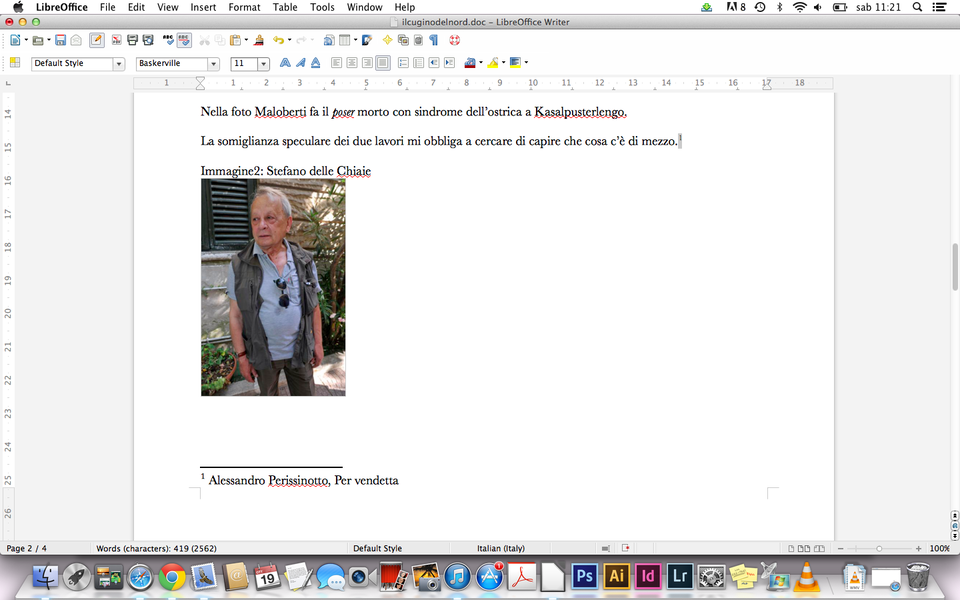The width and height of the screenshot is (960, 600).
Task: Click the LibreOffice Help lifebuoy icon
Action: [x=454, y=40]
